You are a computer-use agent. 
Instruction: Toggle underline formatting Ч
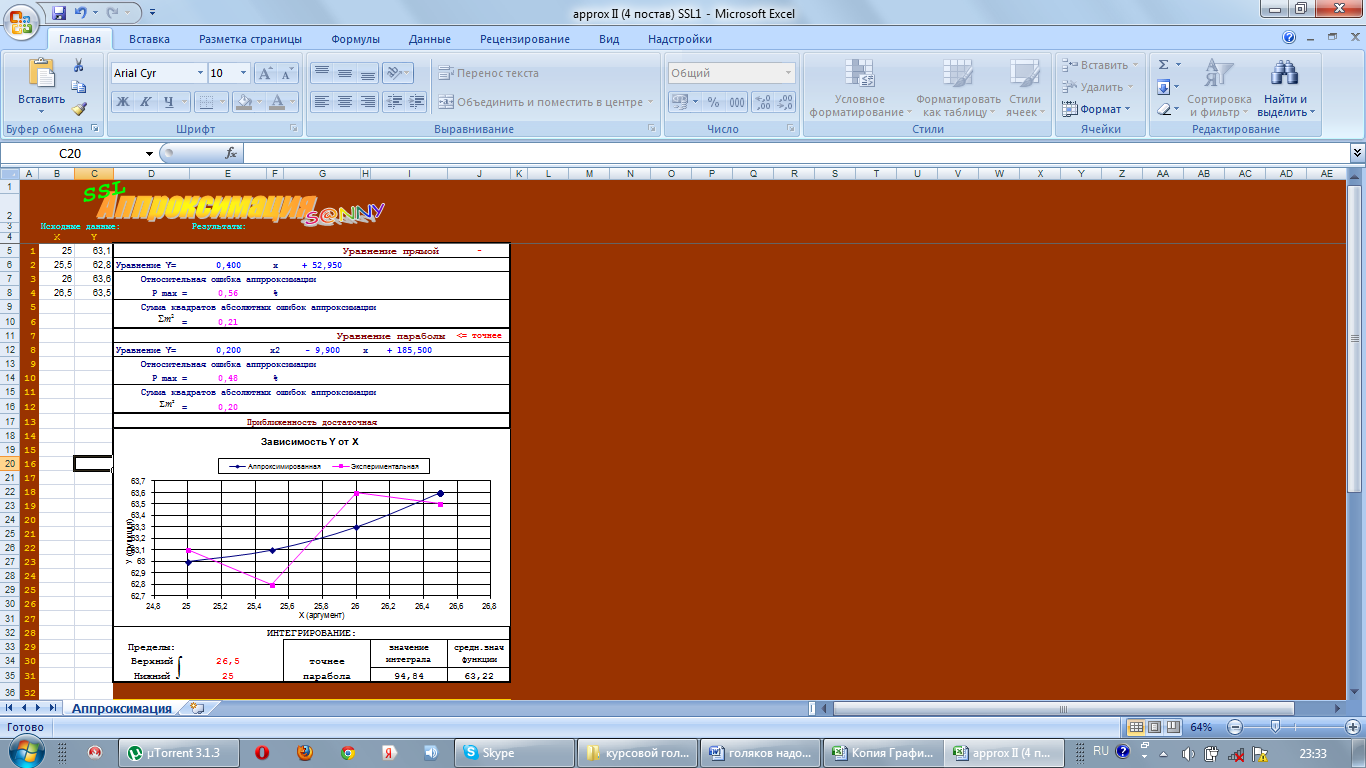169,101
